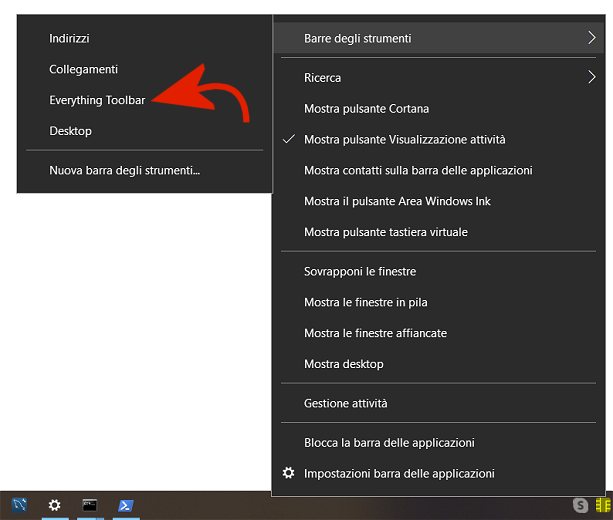Open the Indirizzi toolbar entry
This screenshot has height=520, width=613.
pos(144,38)
